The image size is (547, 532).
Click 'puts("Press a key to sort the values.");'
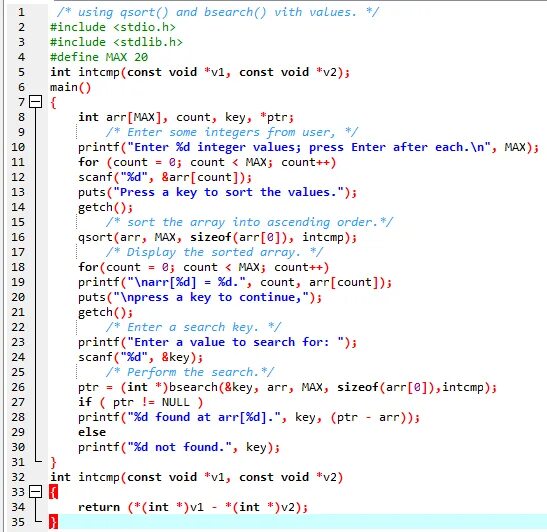217,192
